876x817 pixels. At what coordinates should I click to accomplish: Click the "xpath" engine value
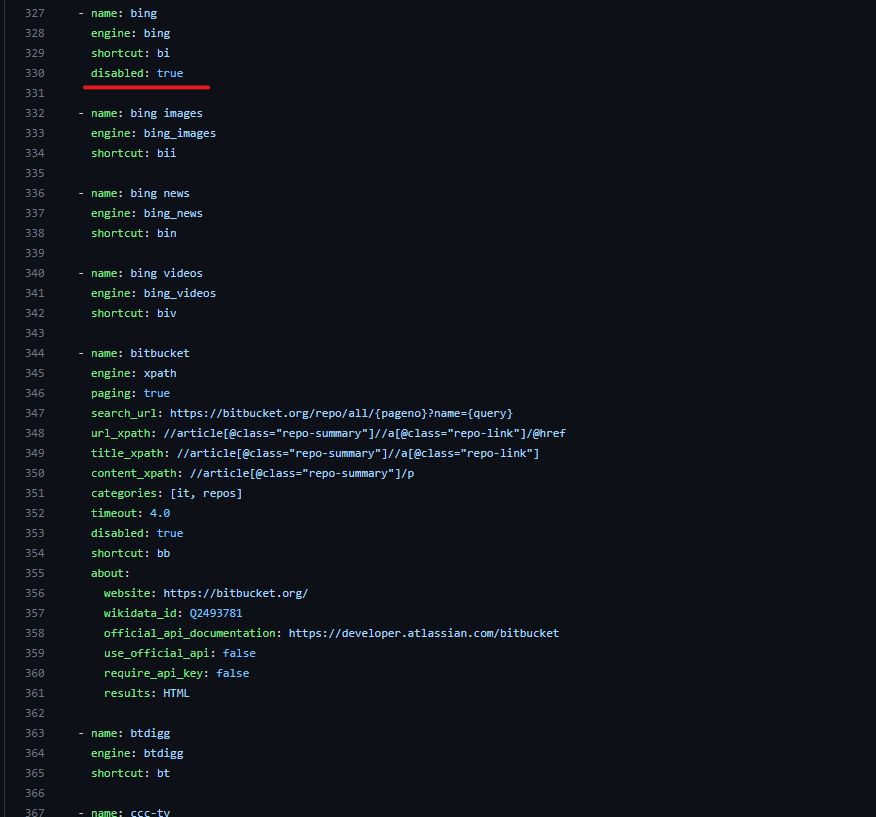(160, 373)
